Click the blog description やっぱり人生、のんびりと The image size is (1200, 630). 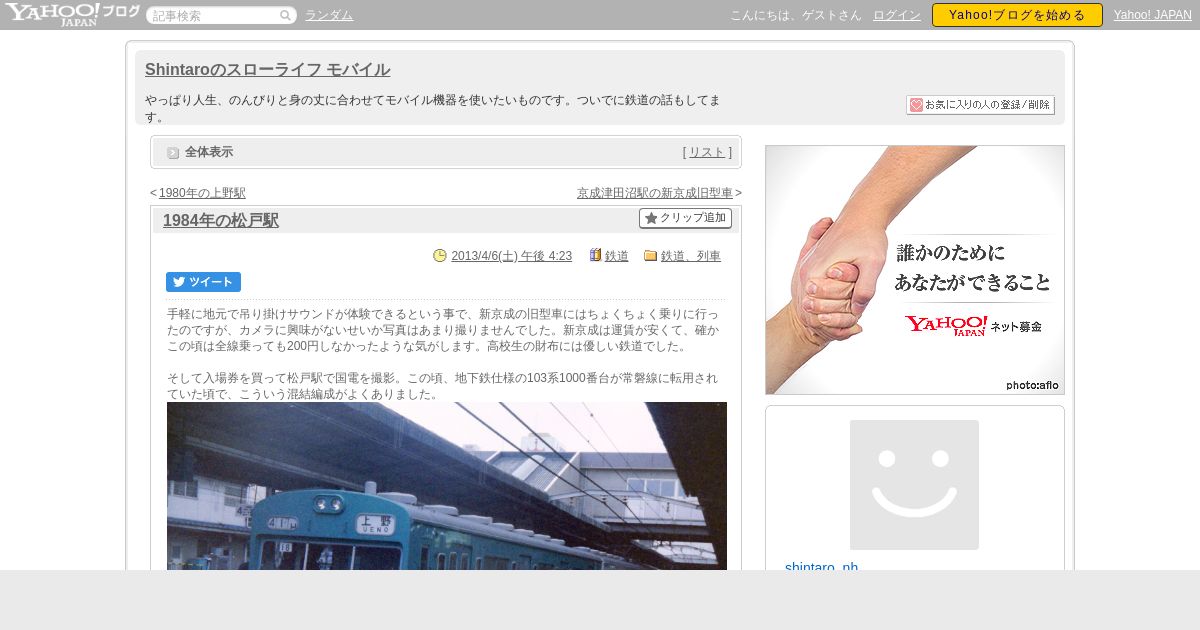[x=433, y=108]
